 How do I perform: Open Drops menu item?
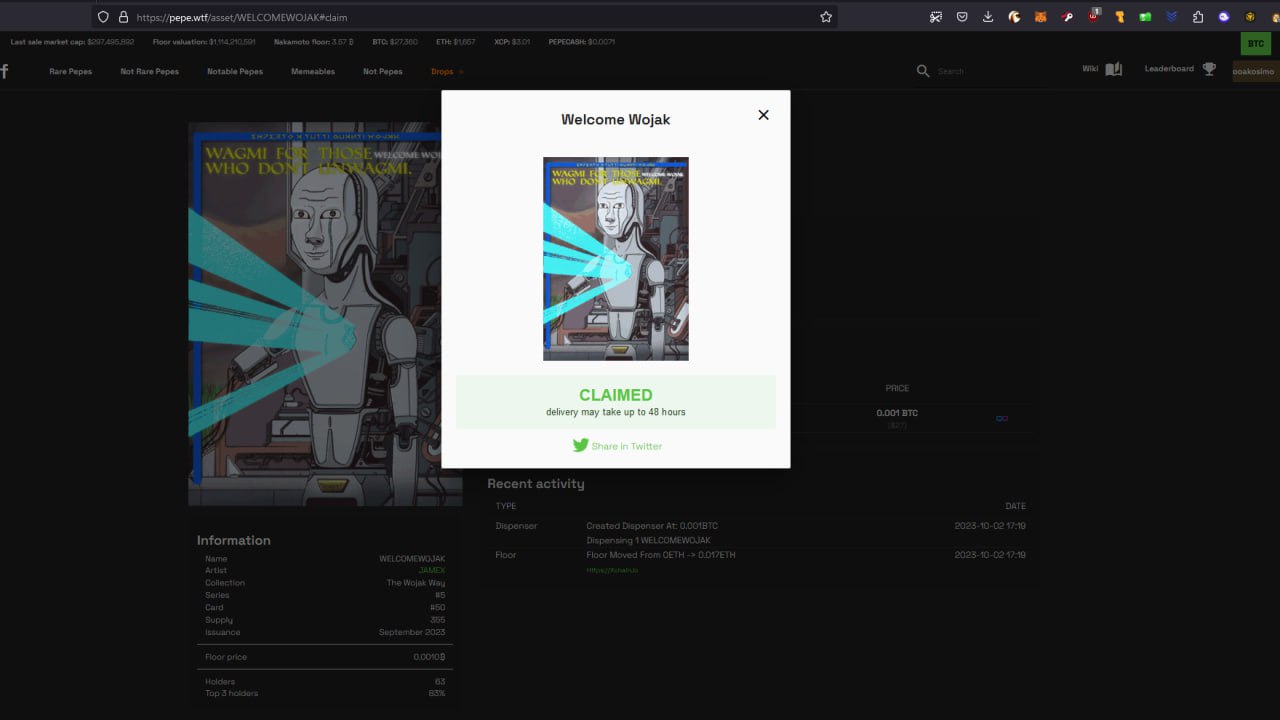[x=442, y=71]
